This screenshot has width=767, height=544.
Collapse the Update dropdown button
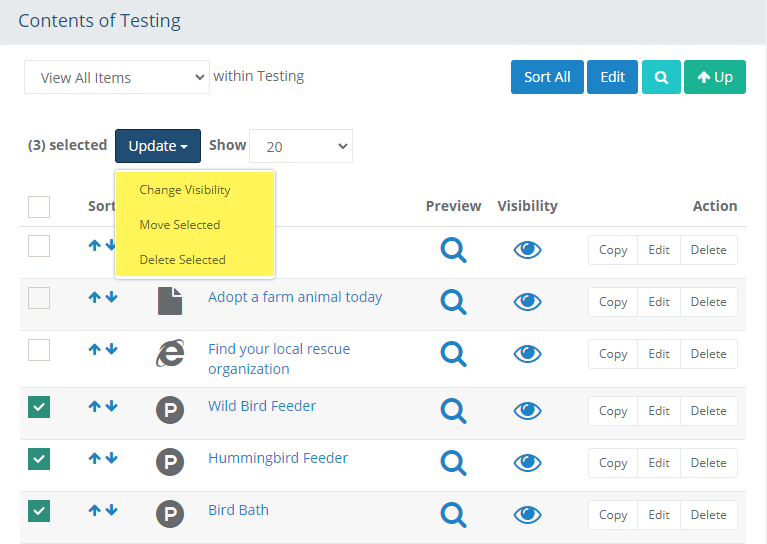pyautogui.click(x=158, y=146)
